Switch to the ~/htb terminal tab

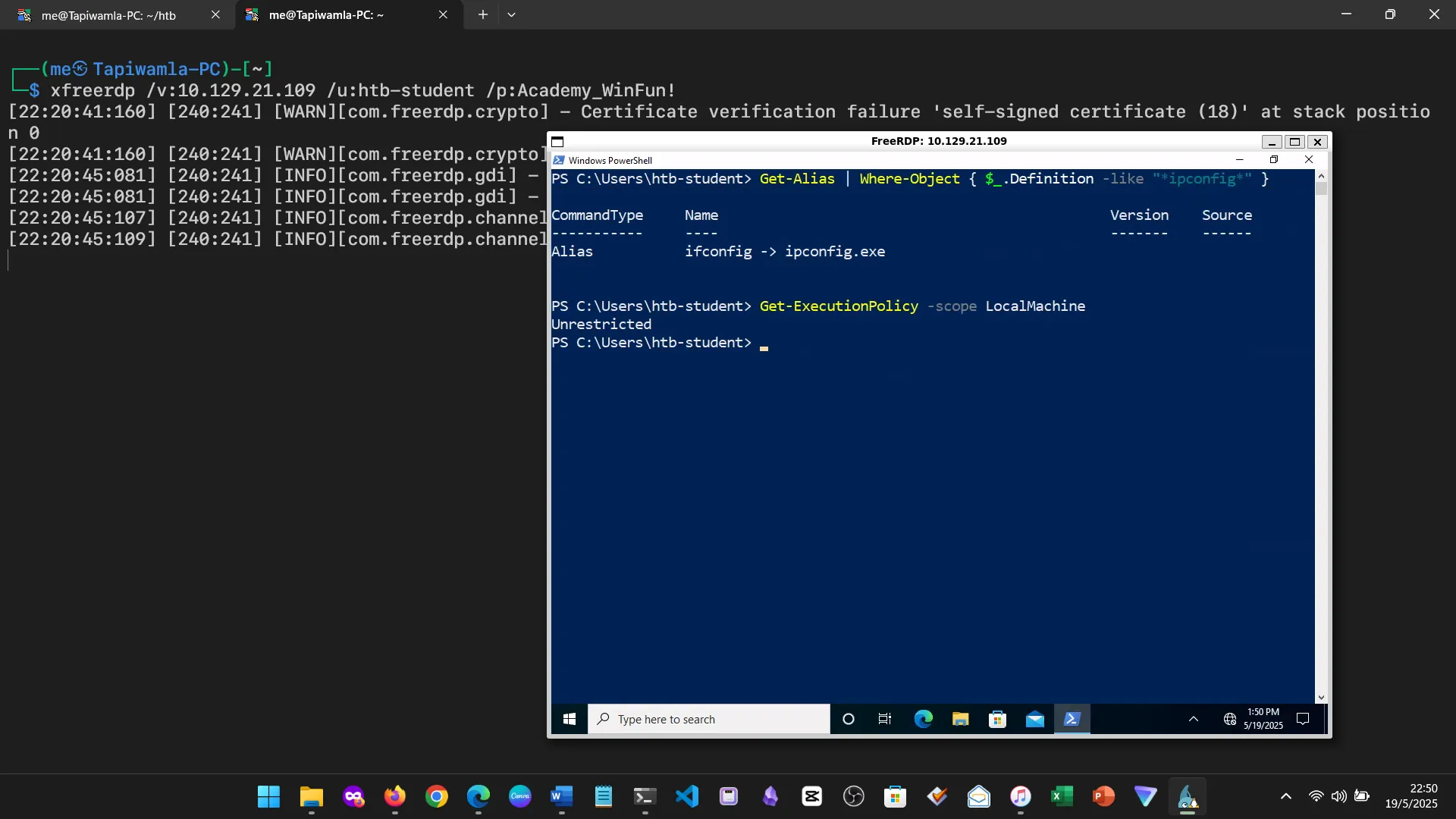[108, 15]
